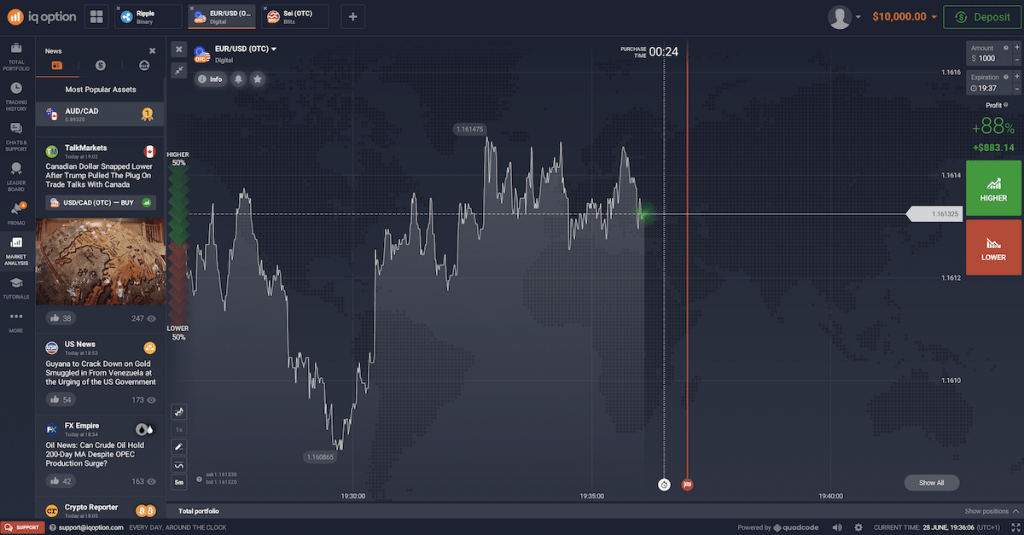Click the red expiration flag marker
The image size is (1024, 535).
tap(687, 485)
